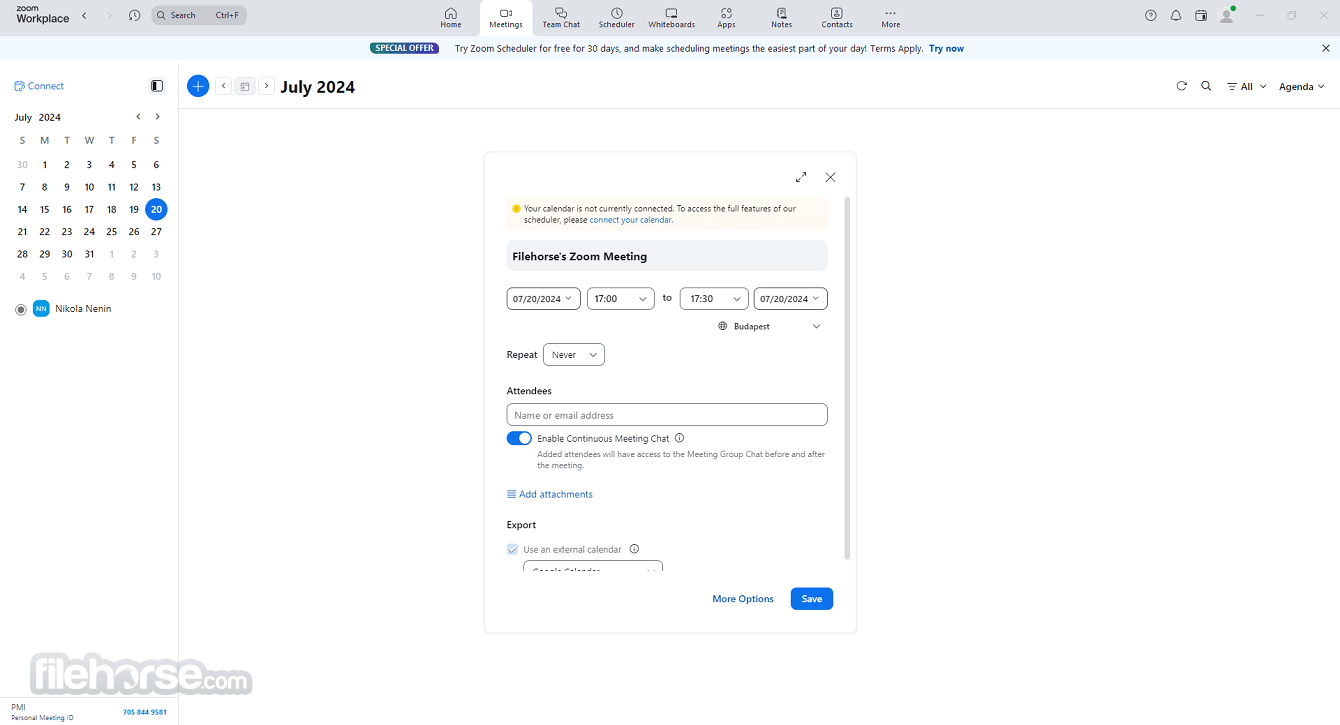The image size is (1340, 725).
Task: Save the meeting
Action: [812, 599]
